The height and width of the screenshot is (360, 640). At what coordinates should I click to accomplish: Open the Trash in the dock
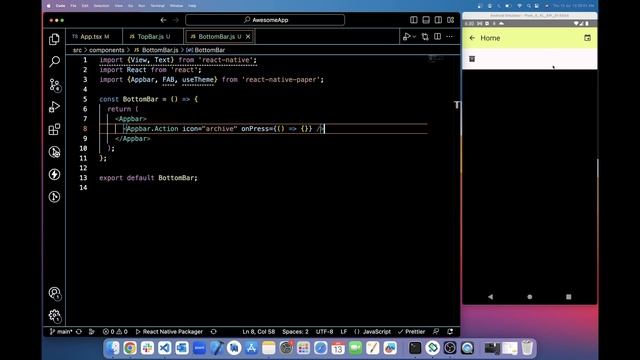pyautogui.click(x=527, y=348)
